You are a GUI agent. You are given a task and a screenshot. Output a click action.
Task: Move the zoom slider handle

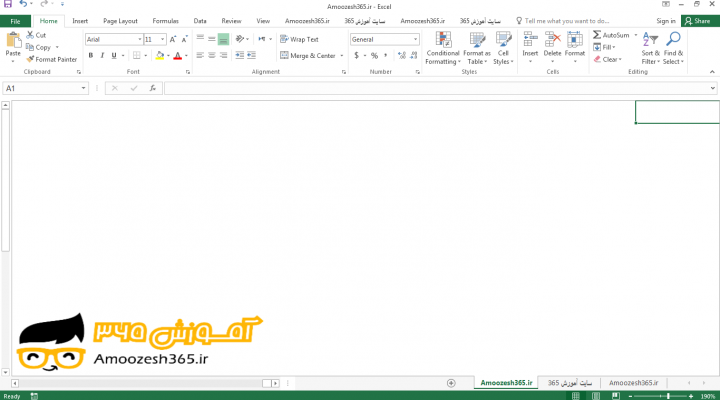[x=668, y=396]
